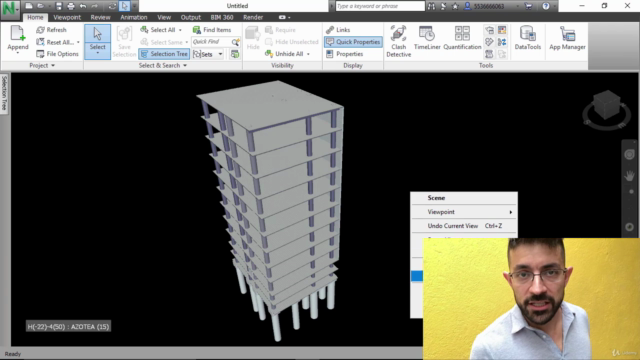This screenshot has height=360, width=640.
Task: Switch to the Animation ribbon tab
Action: point(133,17)
